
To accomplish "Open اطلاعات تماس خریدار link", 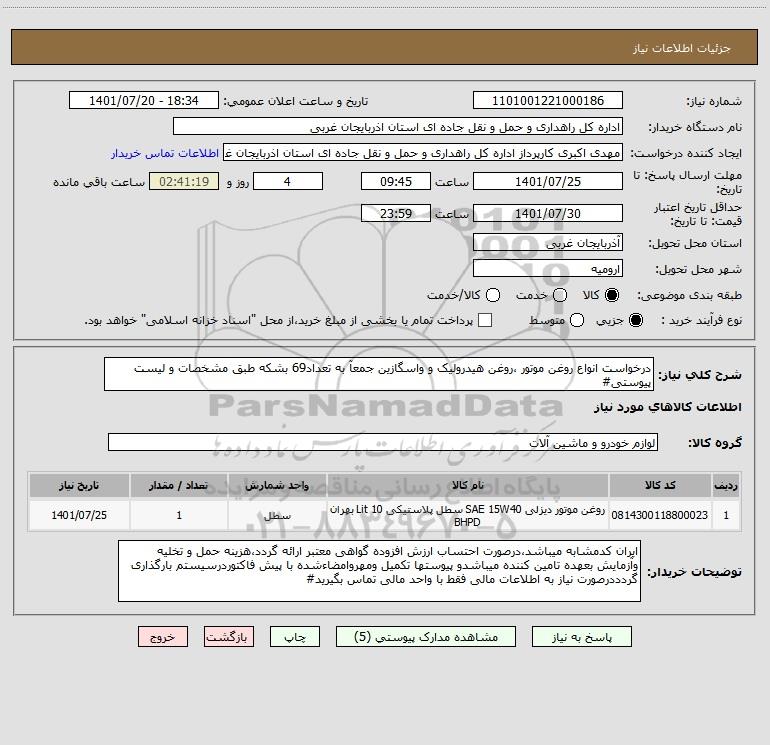I will pyautogui.click(x=165, y=153).
